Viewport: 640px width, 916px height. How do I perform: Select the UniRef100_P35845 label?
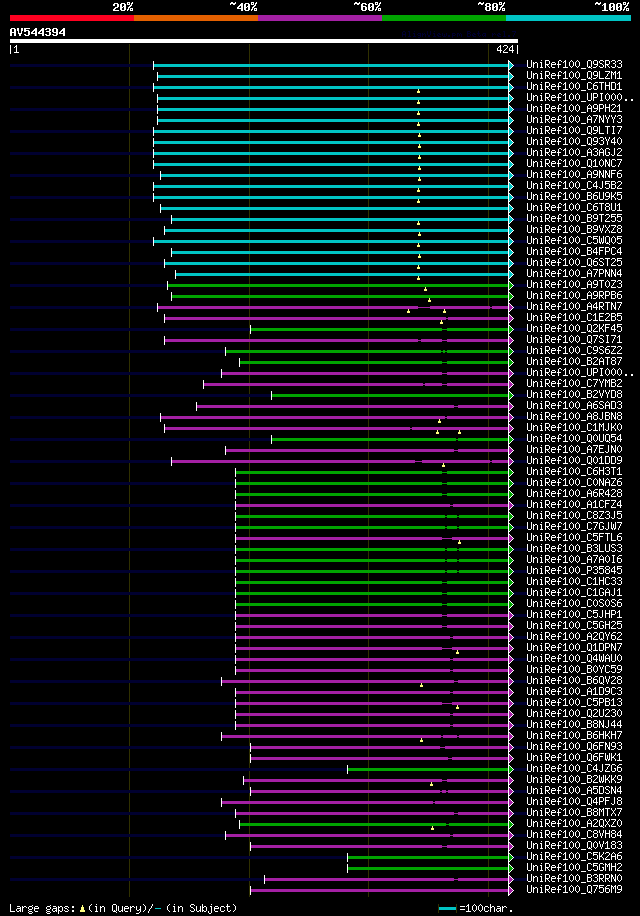tap(574, 571)
